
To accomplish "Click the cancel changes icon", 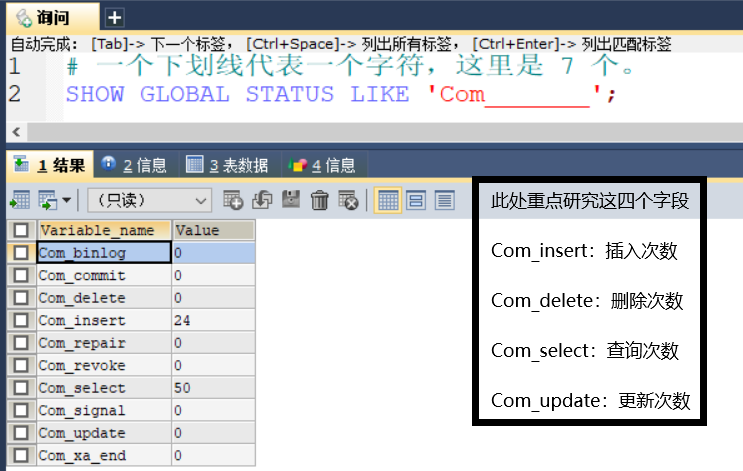I will point(348,200).
